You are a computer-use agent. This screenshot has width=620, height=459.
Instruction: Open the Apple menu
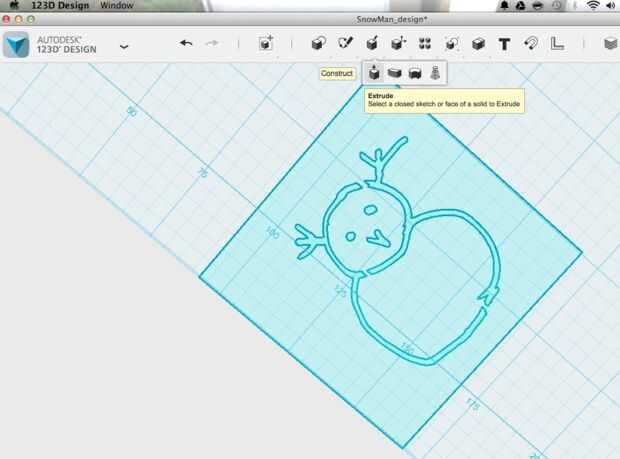click(14, 5)
